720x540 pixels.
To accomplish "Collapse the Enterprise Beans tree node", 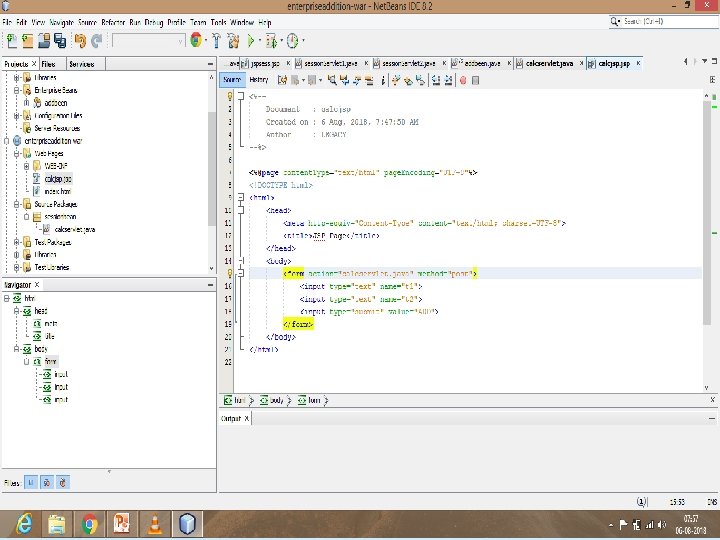I will tap(17, 90).
